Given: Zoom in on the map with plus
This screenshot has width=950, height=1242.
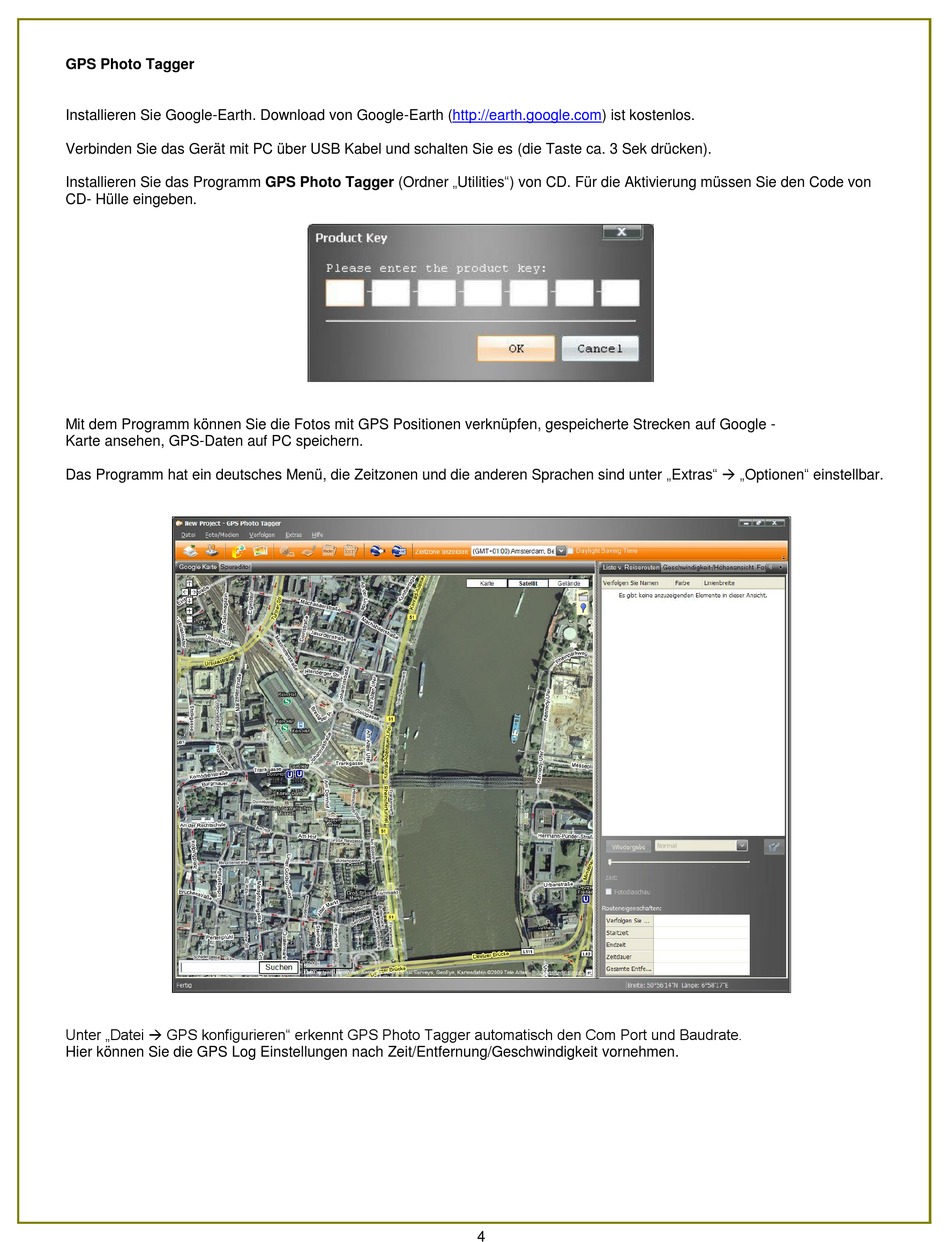Looking at the screenshot, I should 188,612.
